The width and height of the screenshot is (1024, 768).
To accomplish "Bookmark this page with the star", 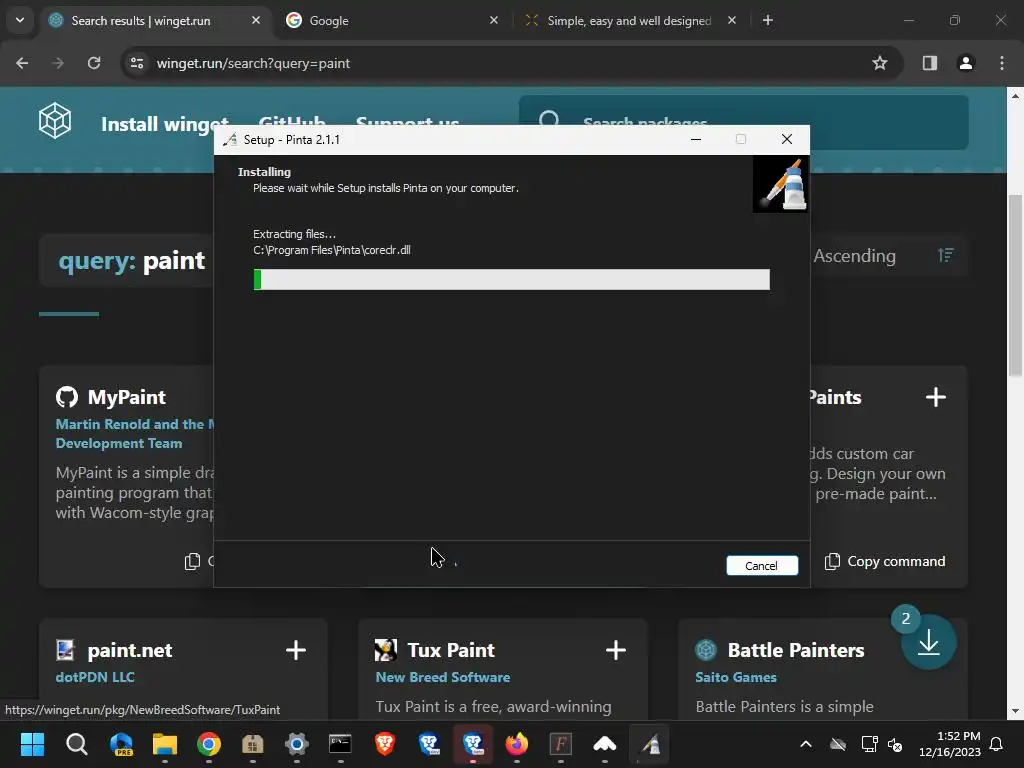I will [880, 63].
